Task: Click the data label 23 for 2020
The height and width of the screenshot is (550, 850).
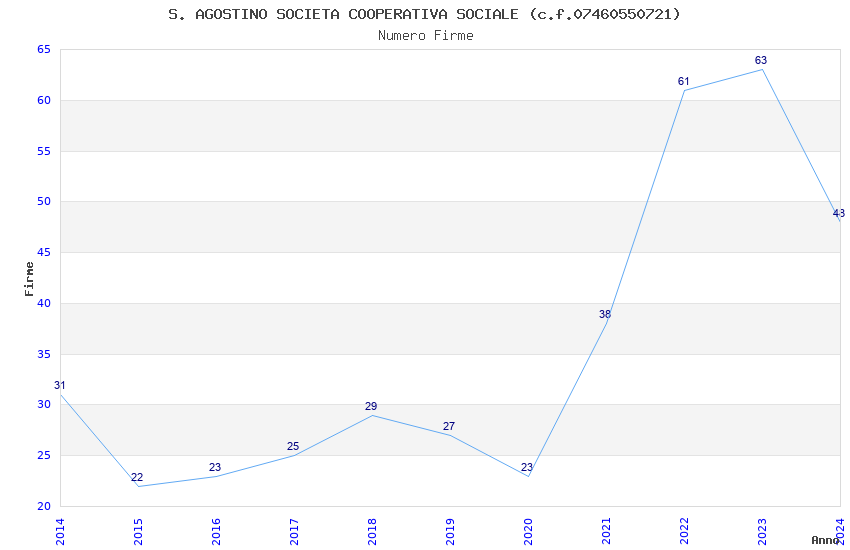Action: (527, 467)
